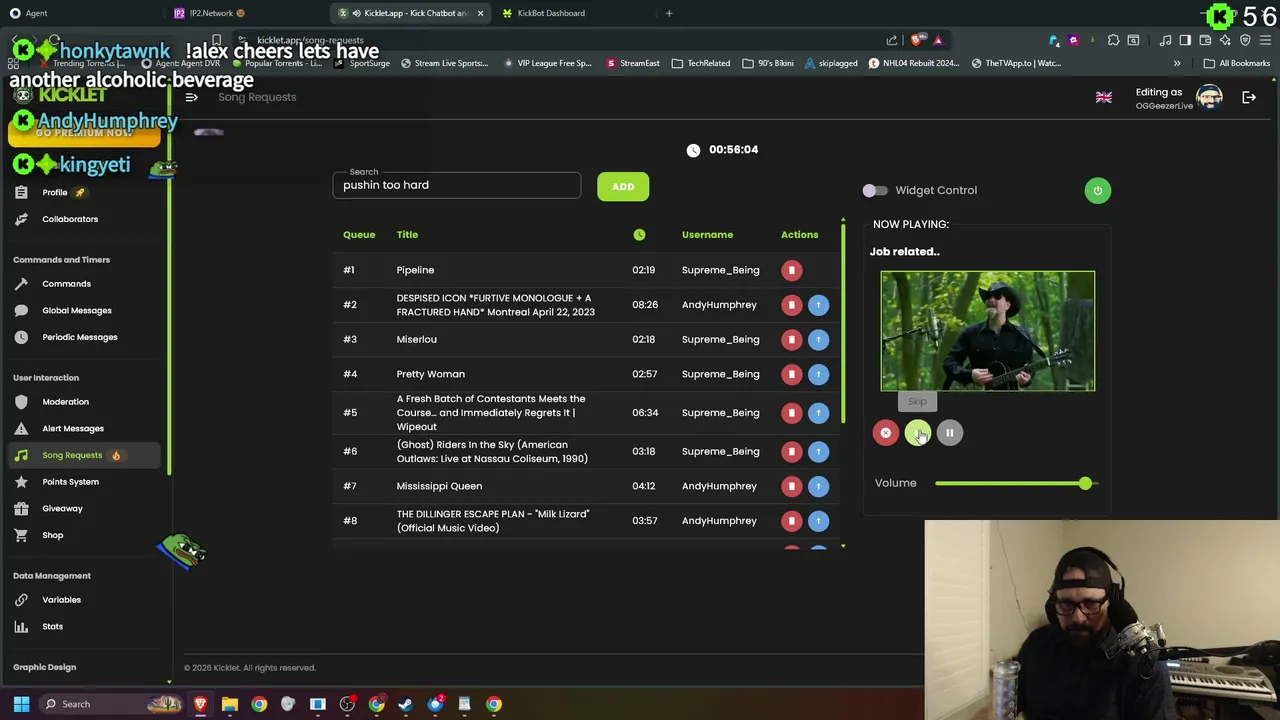The width and height of the screenshot is (1280, 720).
Task: Go to Moderation settings
Action: (x=65, y=402)
